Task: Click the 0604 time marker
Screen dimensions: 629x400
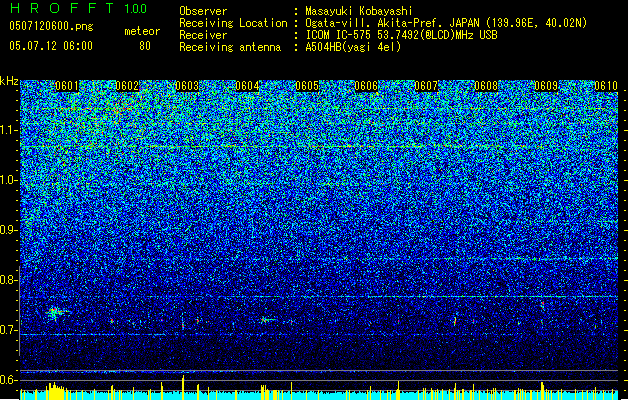Action: click(247, 86)
